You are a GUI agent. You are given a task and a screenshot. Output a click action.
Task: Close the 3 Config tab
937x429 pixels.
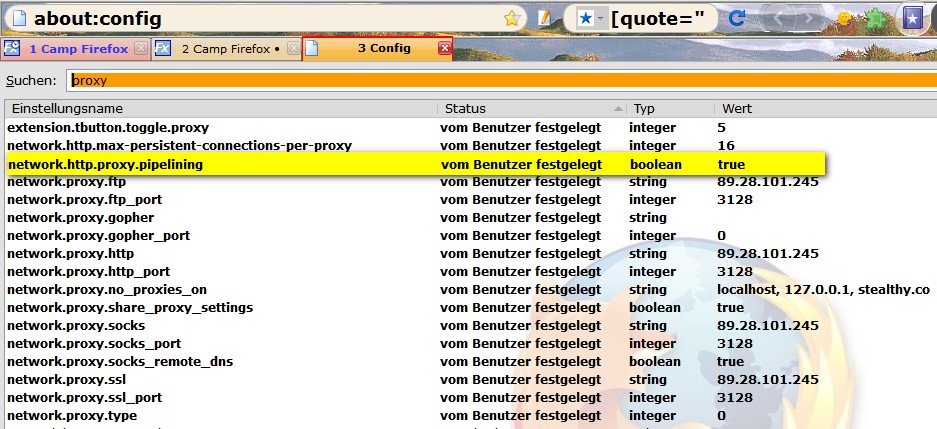click(x=445, y=48)
